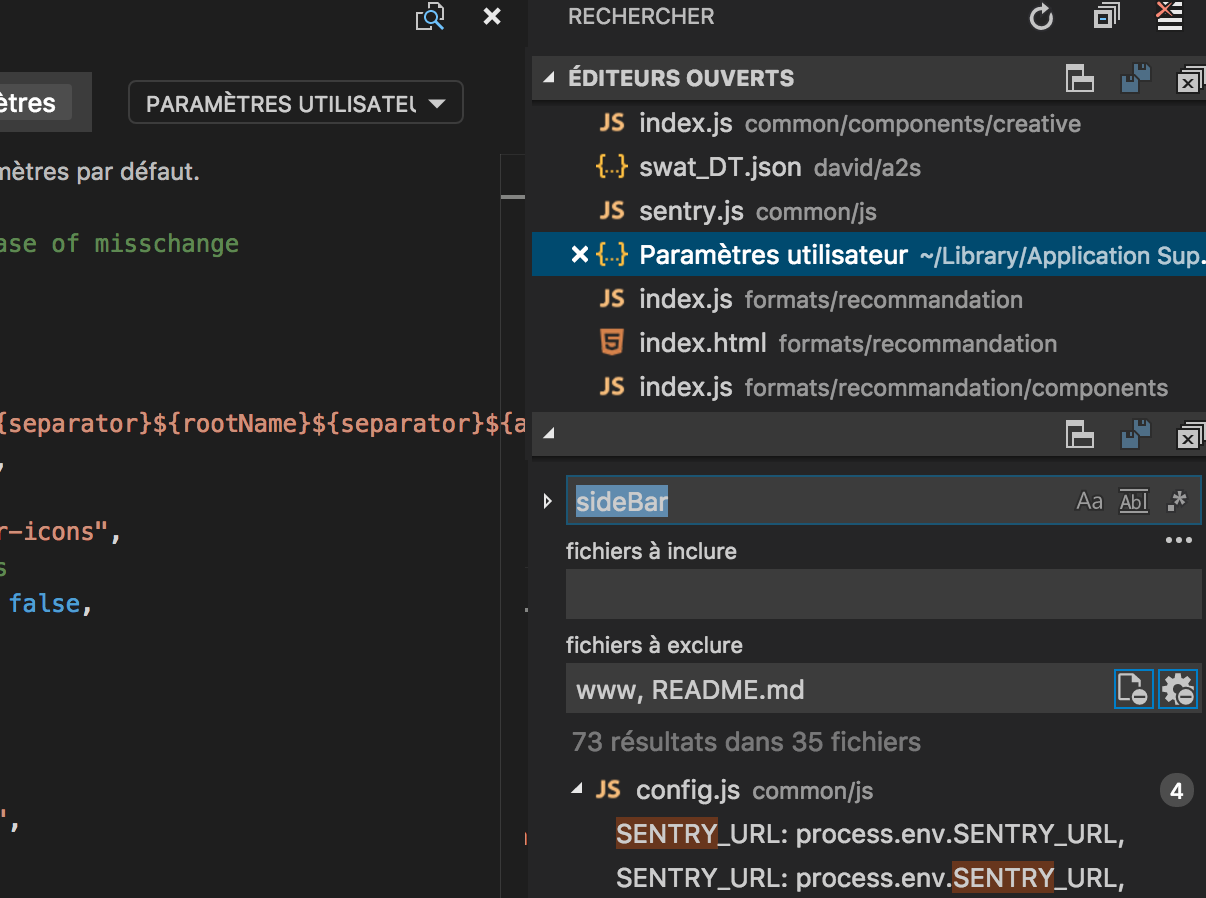Enable whole word matching
Viewport: 1206px width, 898px height.
[x=1133, y=500]
